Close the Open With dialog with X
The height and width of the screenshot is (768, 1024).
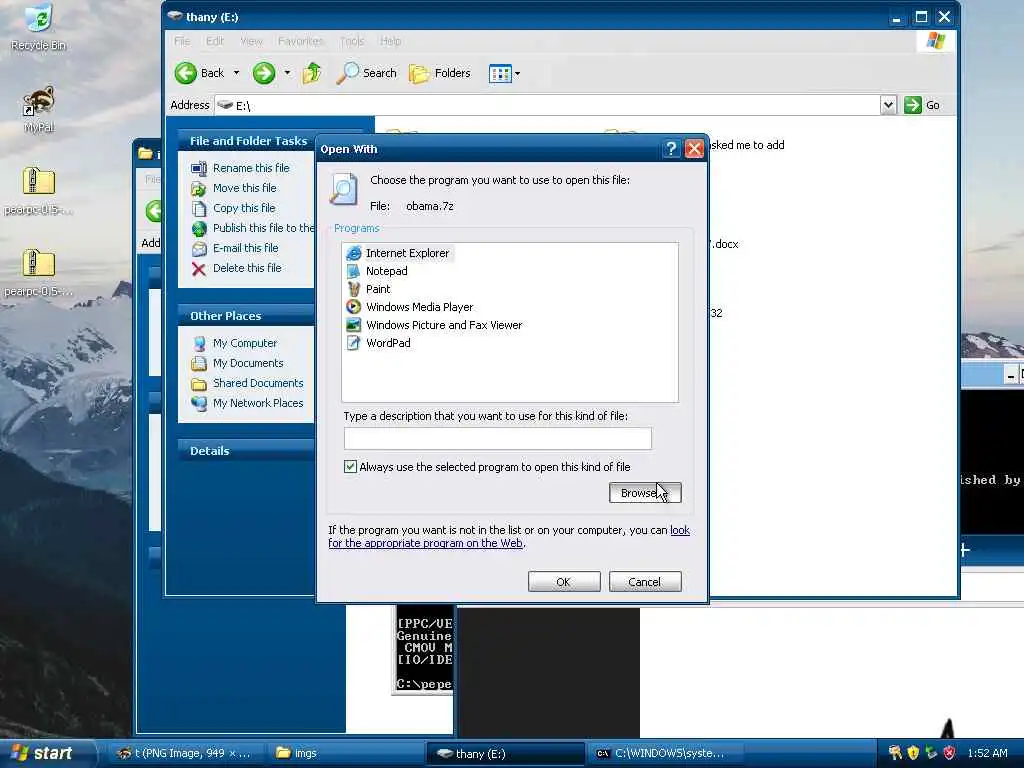(694, 149)
